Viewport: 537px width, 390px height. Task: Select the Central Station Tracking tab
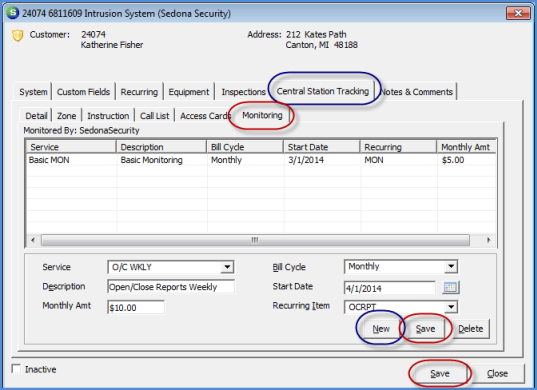[x=323, y=91]
